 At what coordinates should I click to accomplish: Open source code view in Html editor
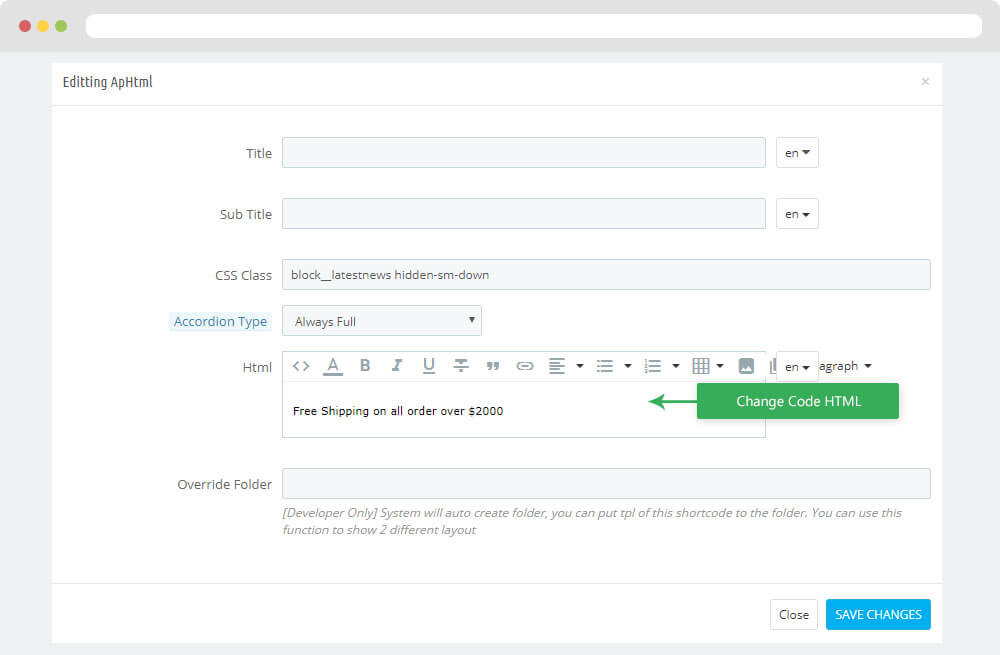click(301, 366)
